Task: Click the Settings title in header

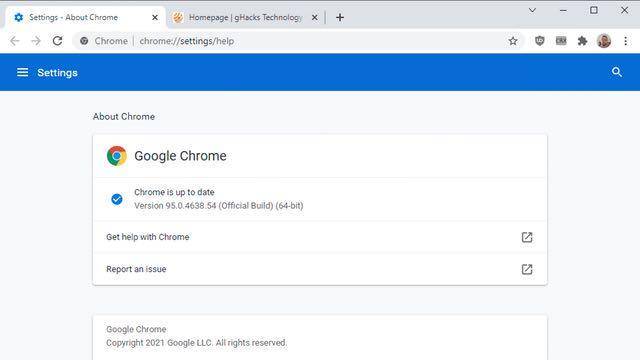Action: point(57,73)
